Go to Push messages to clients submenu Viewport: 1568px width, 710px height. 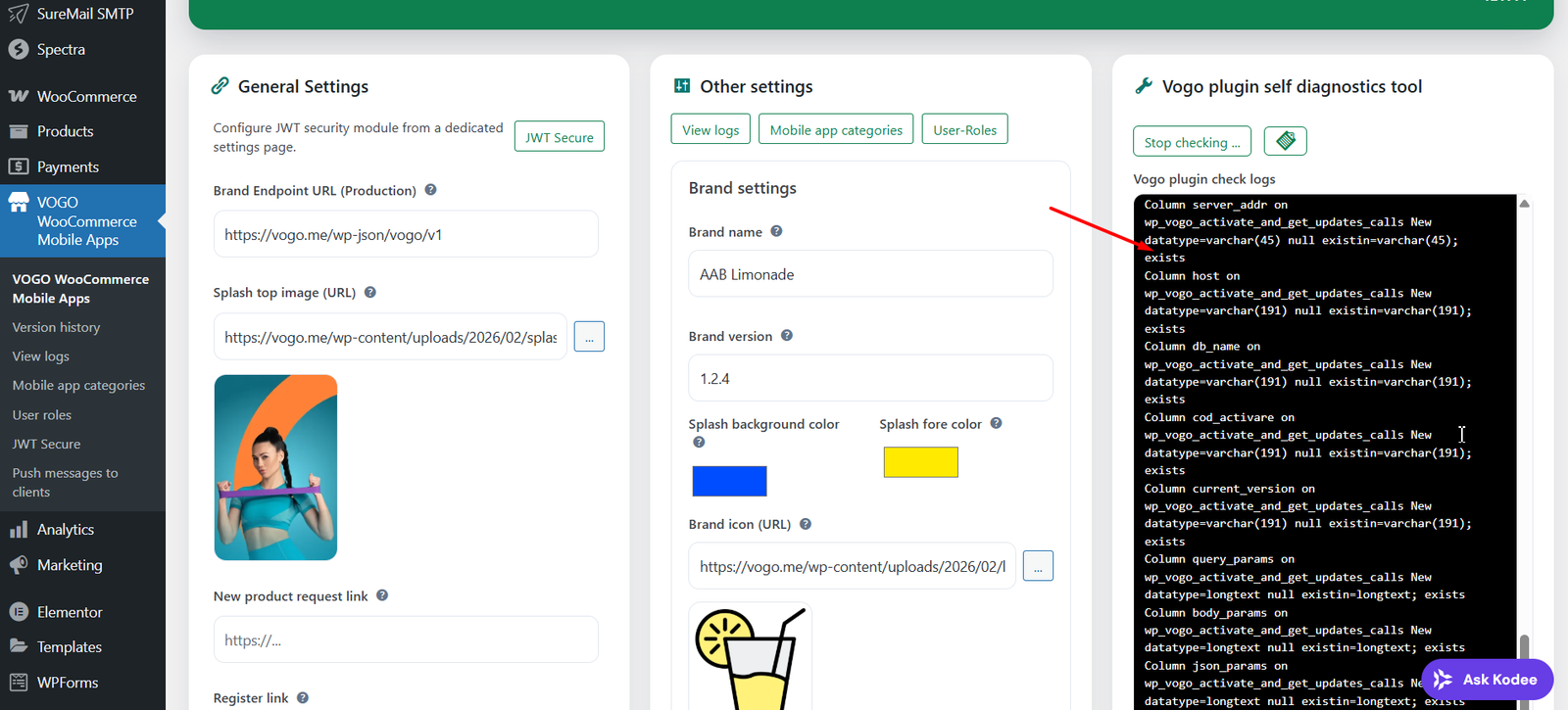[x=65, y=482]
